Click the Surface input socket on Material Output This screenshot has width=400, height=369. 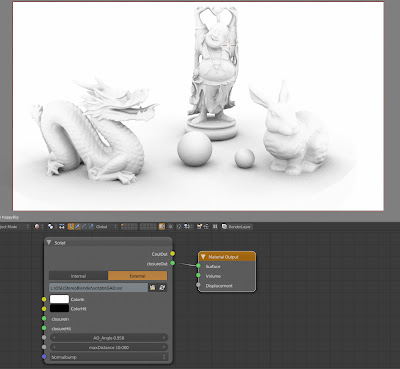pyautogui.click(x=198, y=266)
